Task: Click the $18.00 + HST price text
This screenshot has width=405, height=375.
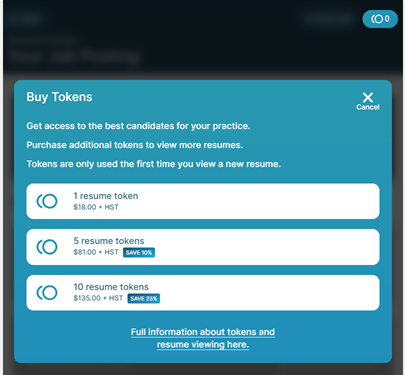Action: coord(96,207)
